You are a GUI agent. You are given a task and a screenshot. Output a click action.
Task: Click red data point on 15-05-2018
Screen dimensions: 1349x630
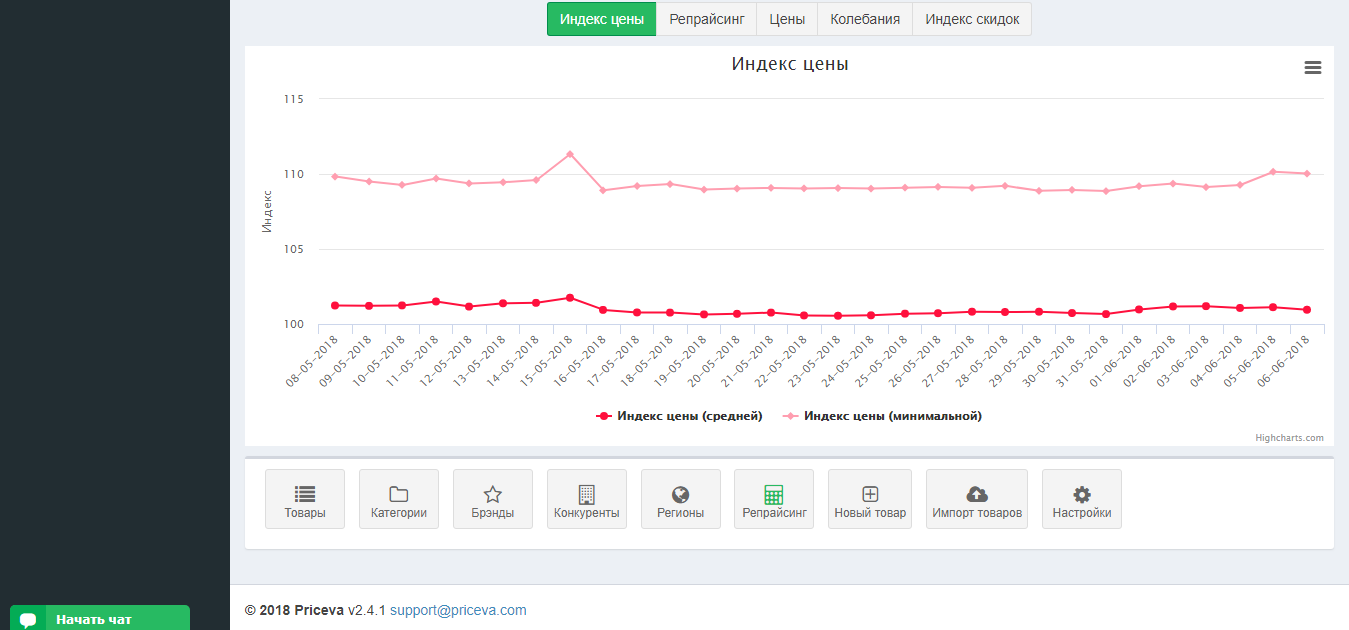pos(570,298)
